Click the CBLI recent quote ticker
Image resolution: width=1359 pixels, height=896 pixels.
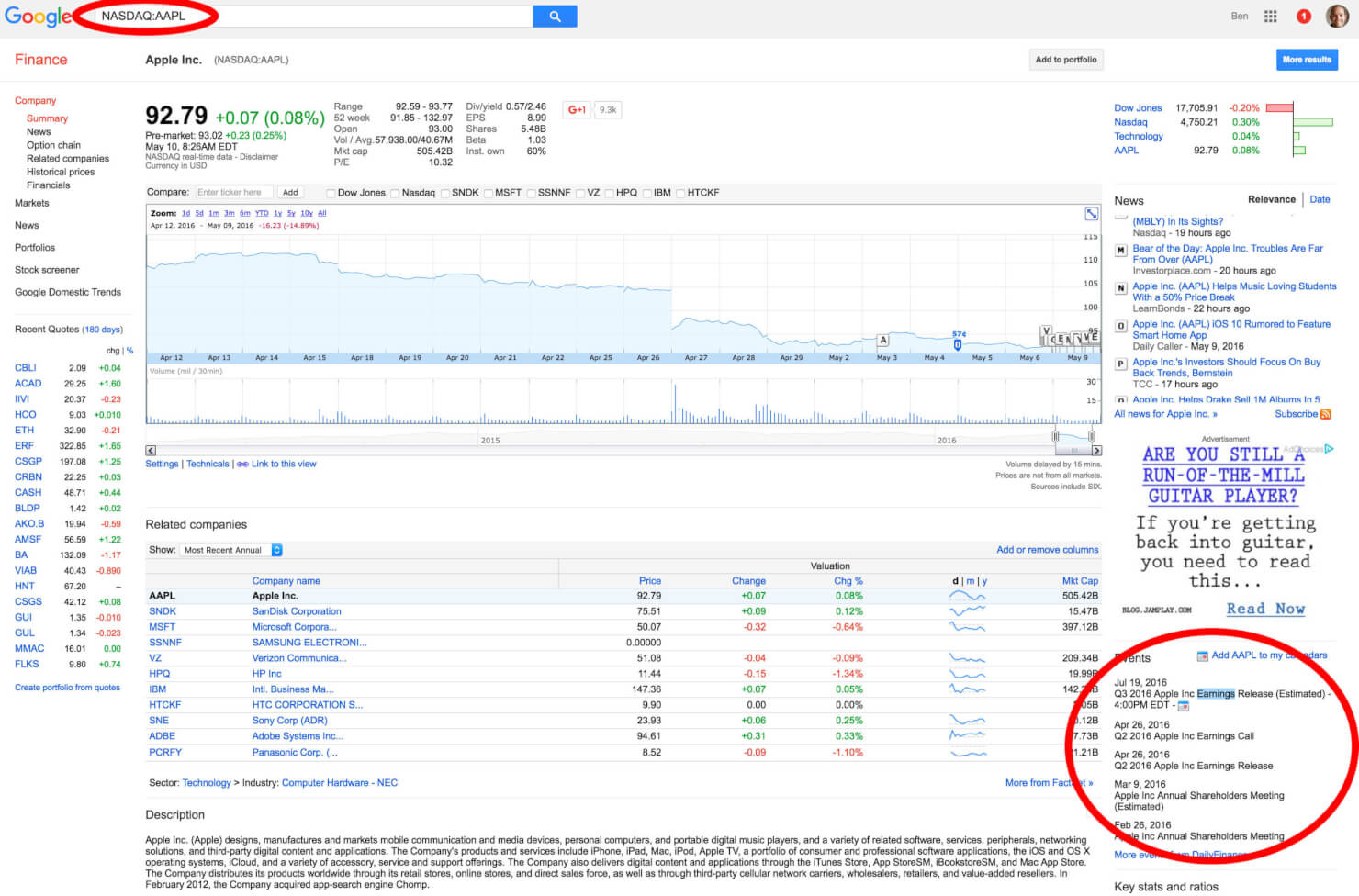[25, 368]
